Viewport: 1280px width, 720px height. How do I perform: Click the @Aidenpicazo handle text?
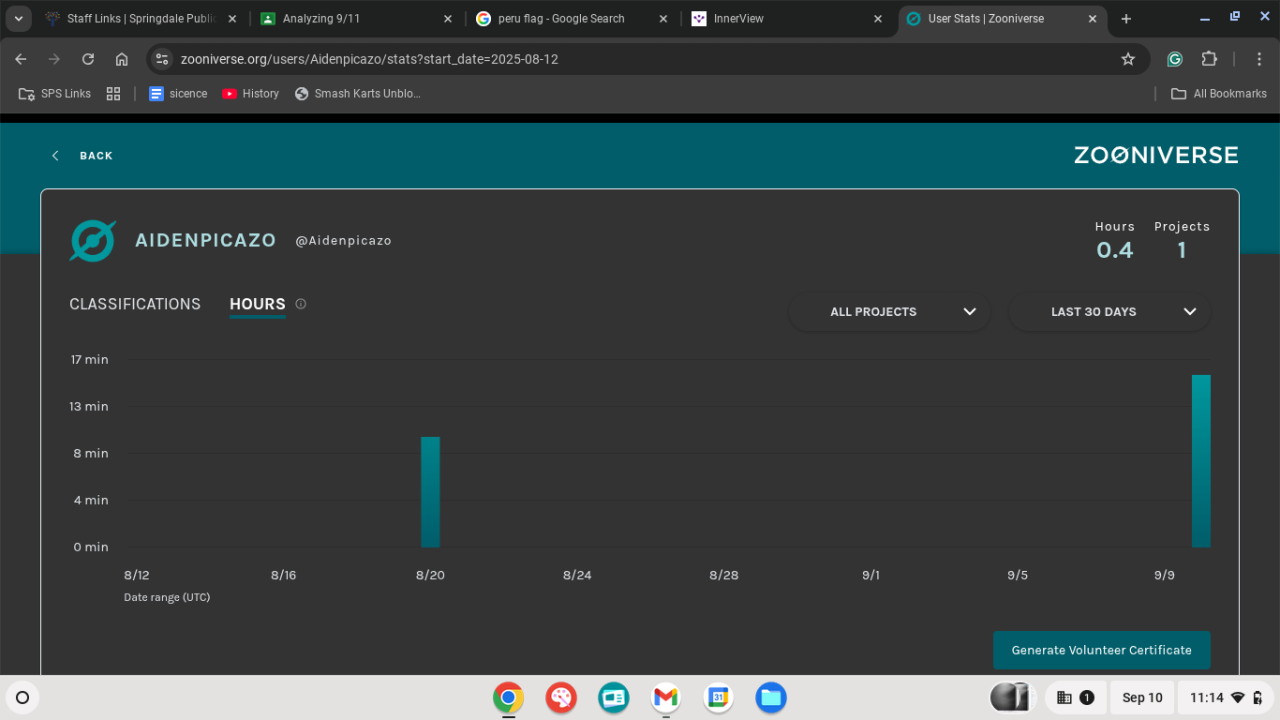click(x=343, y=241)
